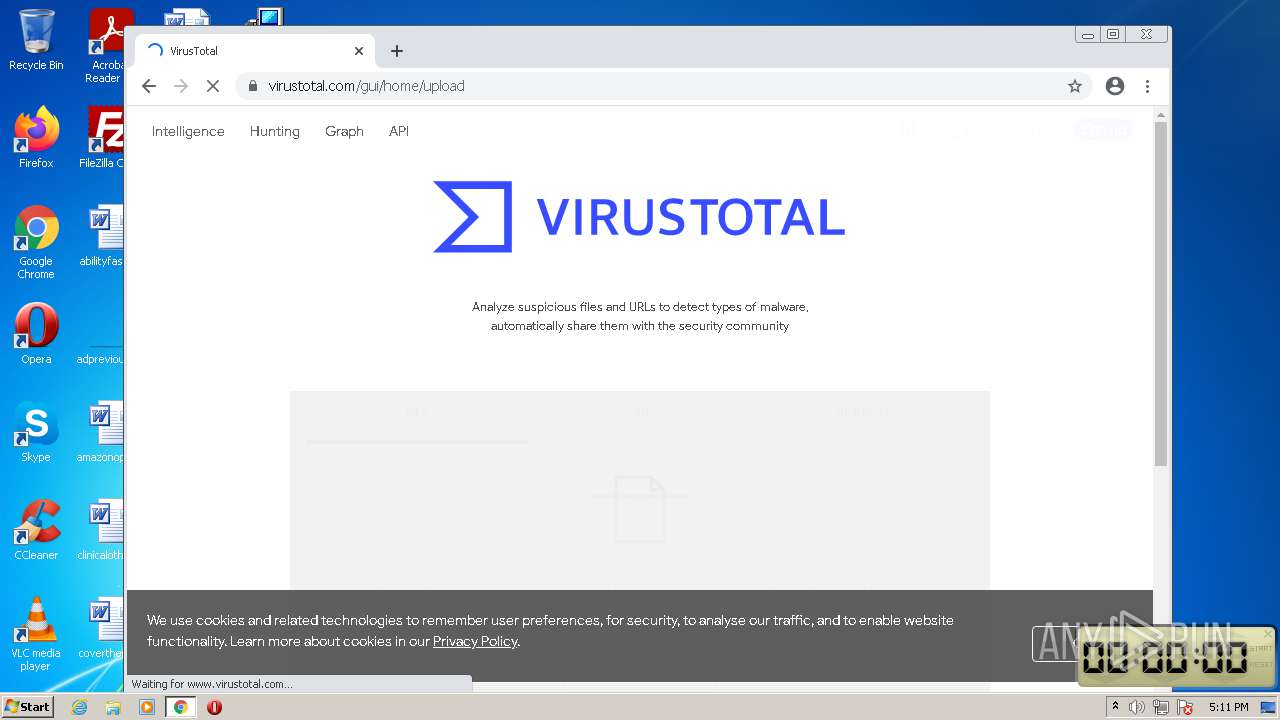Open the VLC media player shortcut
This screenshot has width=1280, height=720.
pyautogui.click(x=36, y=634)
